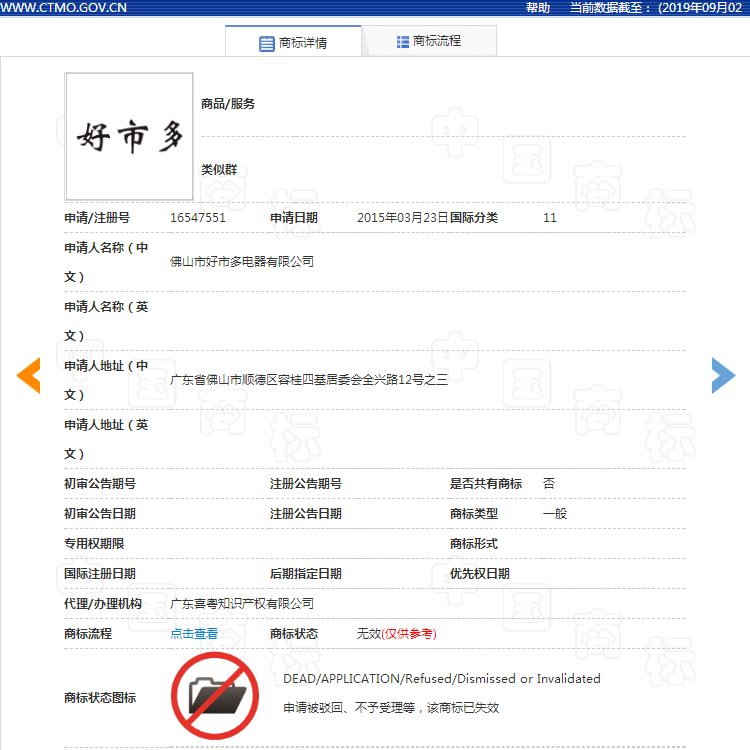Select the DEAD/APPLICATION/Refused status line
This screenshot has width=750, height=750.
pos(441,679)
